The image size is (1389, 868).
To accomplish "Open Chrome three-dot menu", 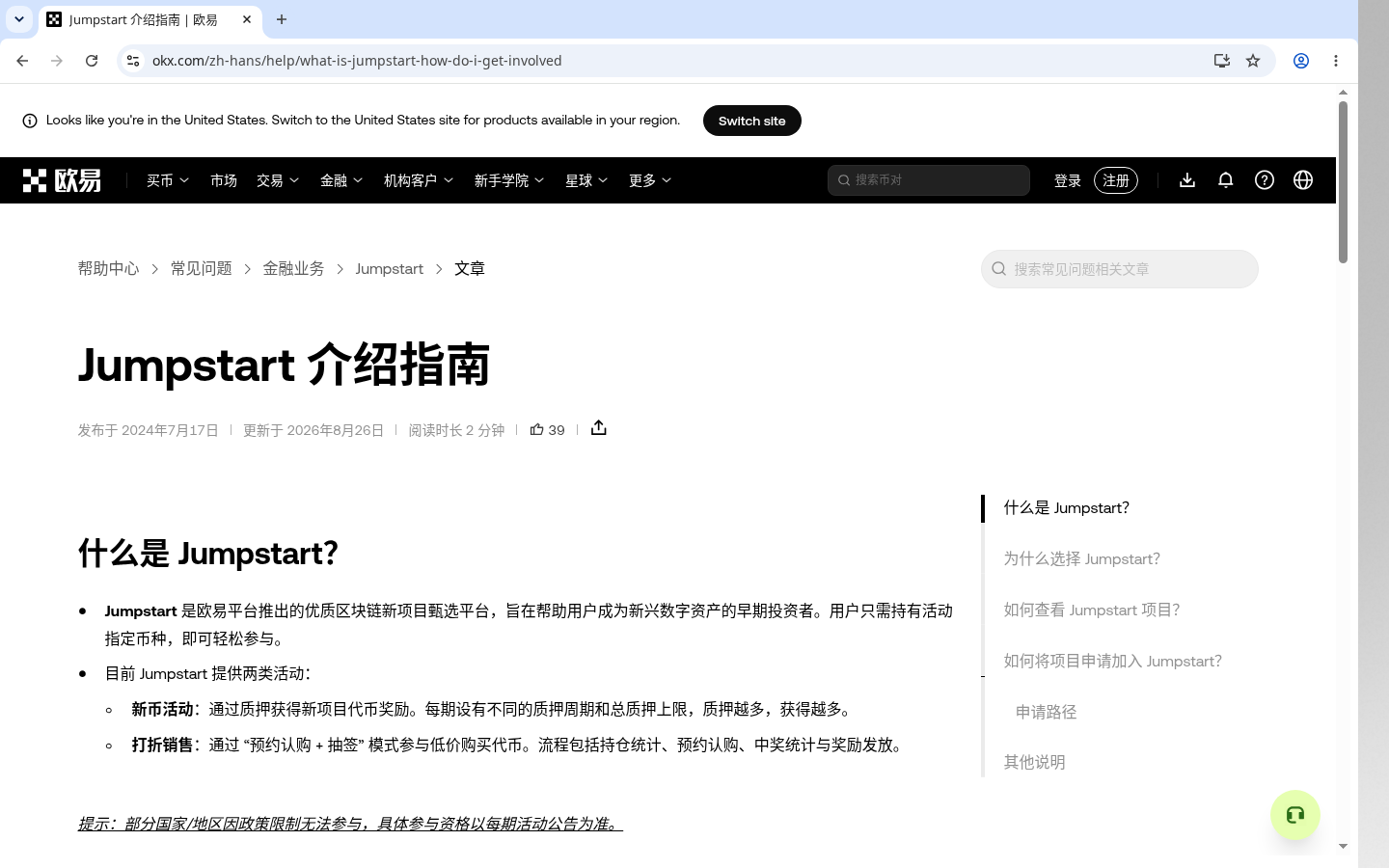I will coord(1336,61).
